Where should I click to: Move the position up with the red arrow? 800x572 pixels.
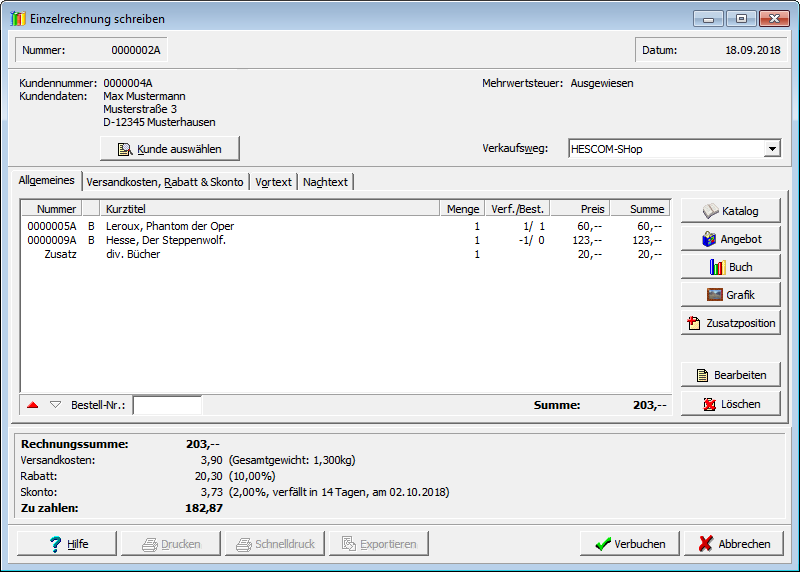33,405
